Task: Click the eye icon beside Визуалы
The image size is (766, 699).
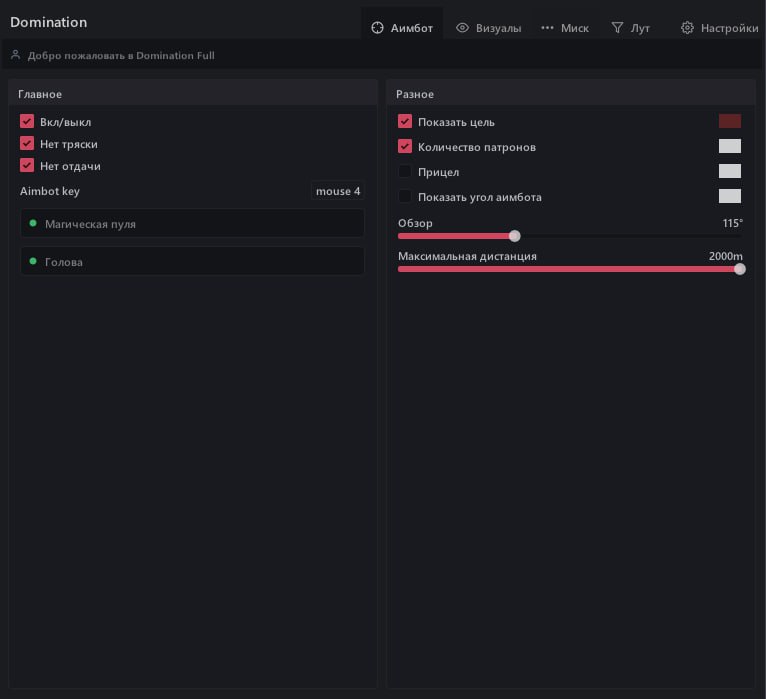Action: [462, 28]
